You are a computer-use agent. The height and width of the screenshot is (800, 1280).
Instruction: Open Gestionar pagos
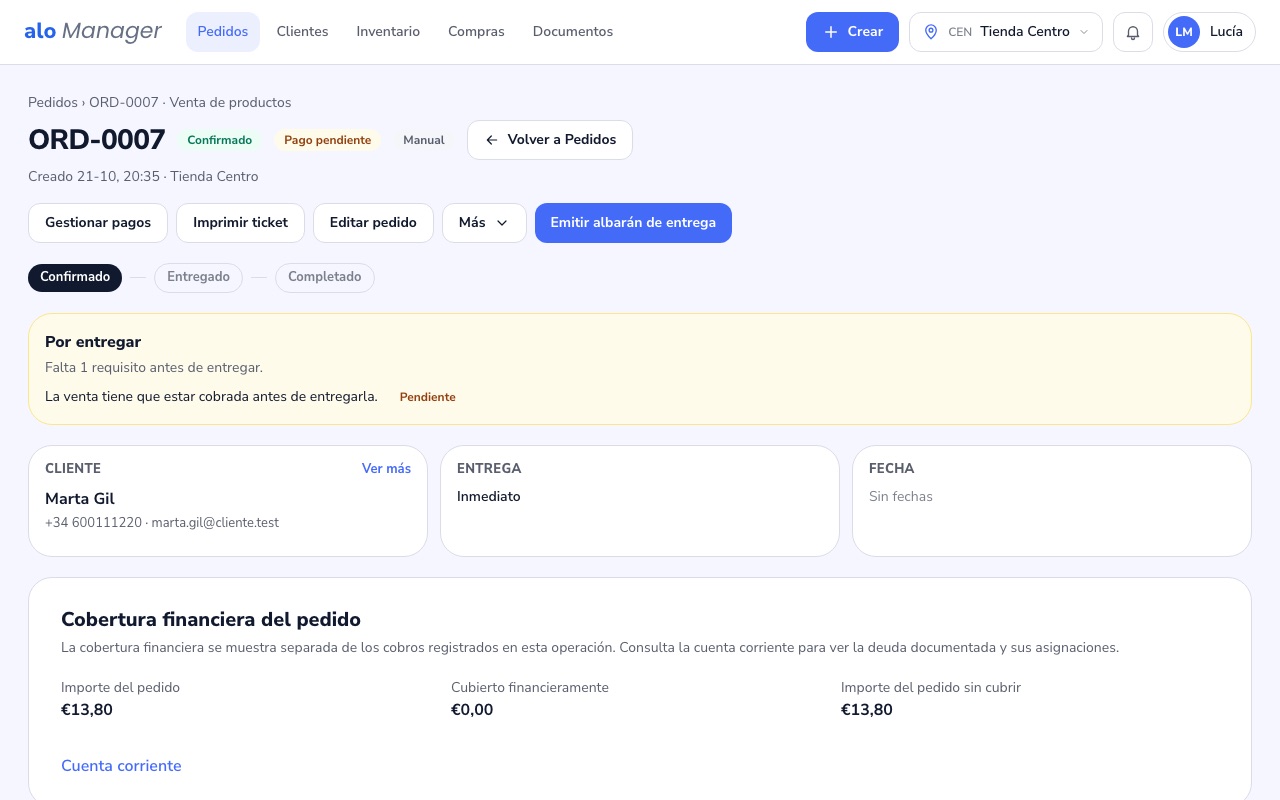pyautogui.click(x=98, y=223)
